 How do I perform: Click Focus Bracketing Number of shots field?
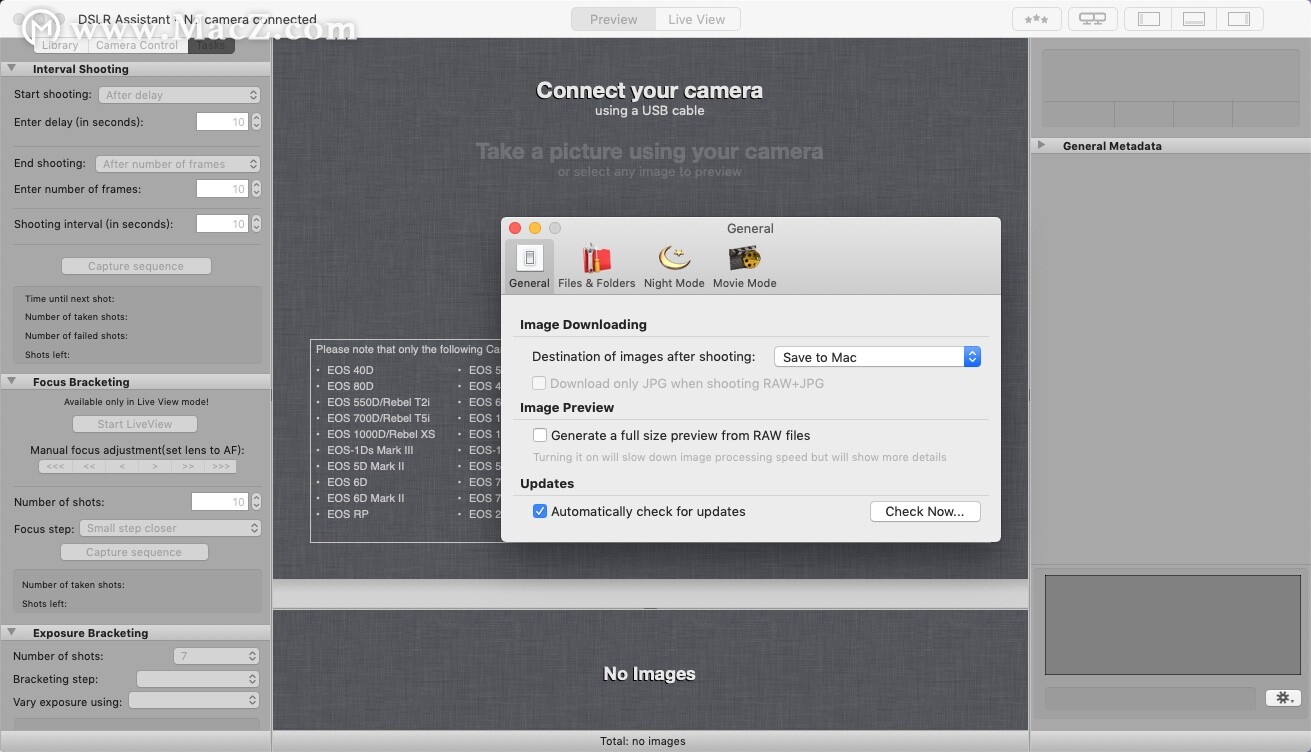tap(219, 502)
